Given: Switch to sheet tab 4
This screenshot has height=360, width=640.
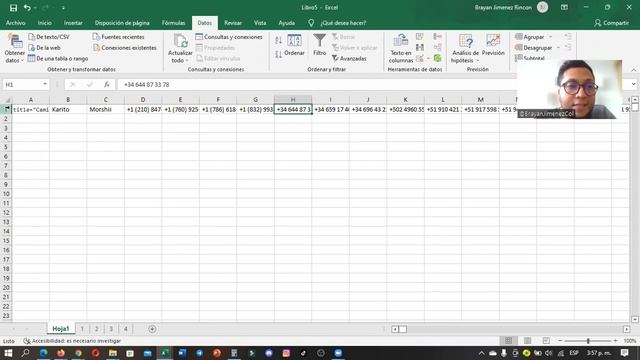Looking at the screenshot, I should coord(126,329).
